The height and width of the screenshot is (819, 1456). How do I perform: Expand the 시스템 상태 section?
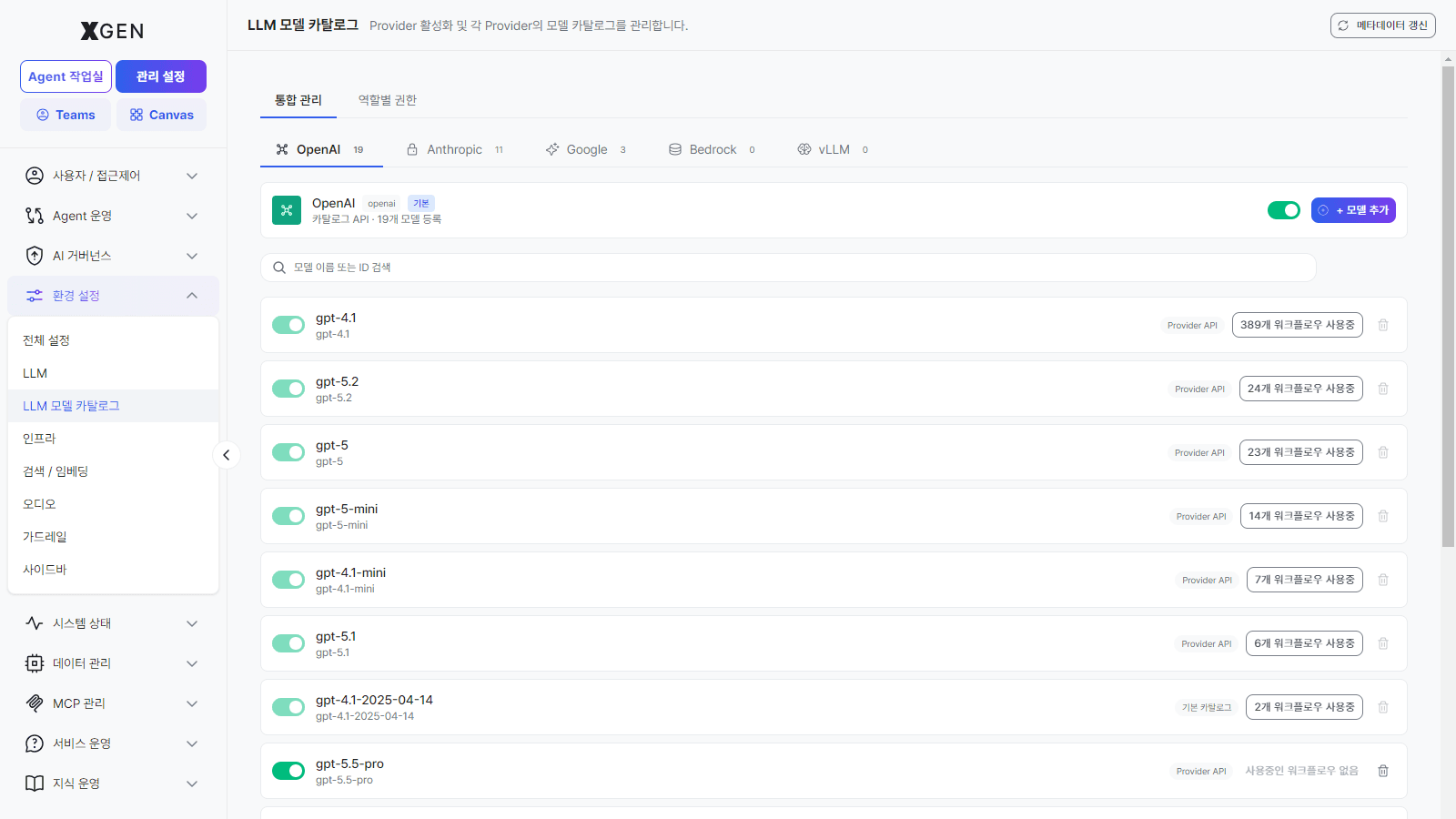pyautogui.click(x=192, y=623)
